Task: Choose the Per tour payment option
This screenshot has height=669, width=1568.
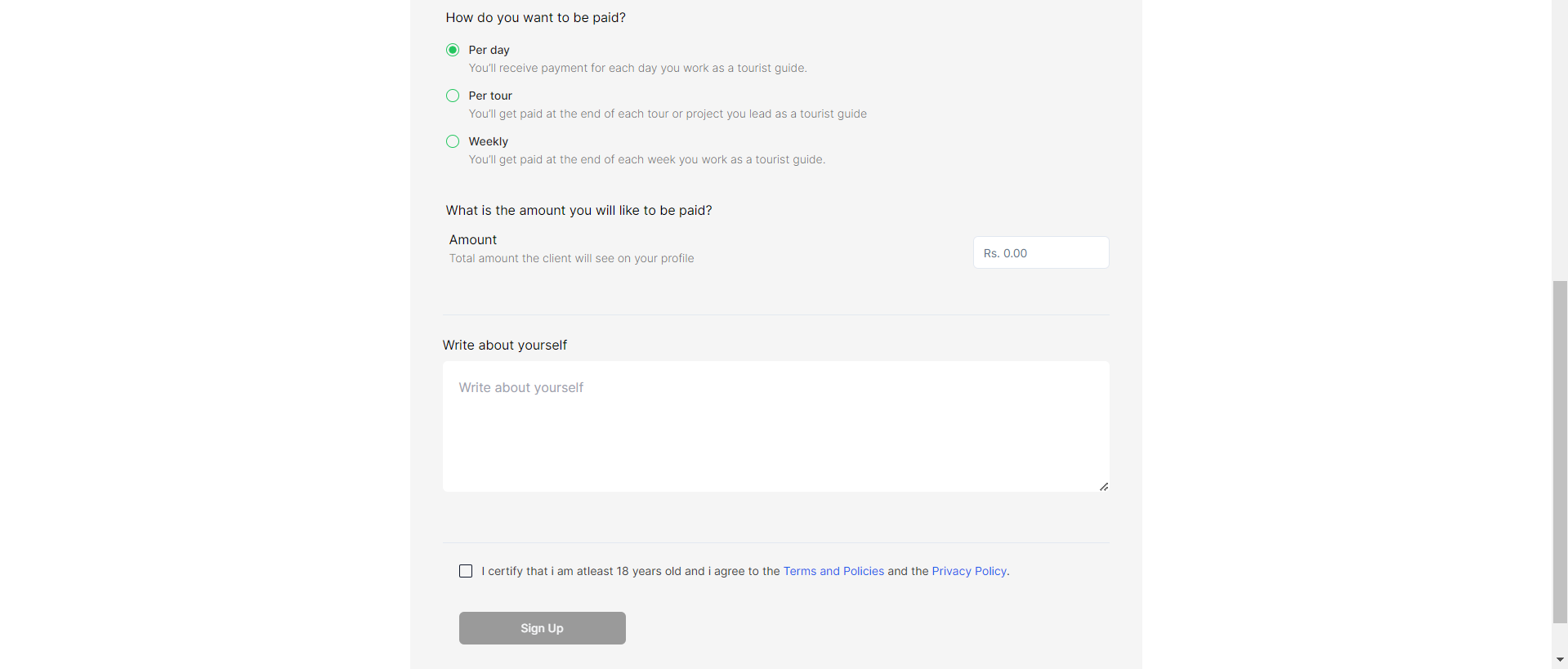Action: pyautogui.click(x=453, y=96)
